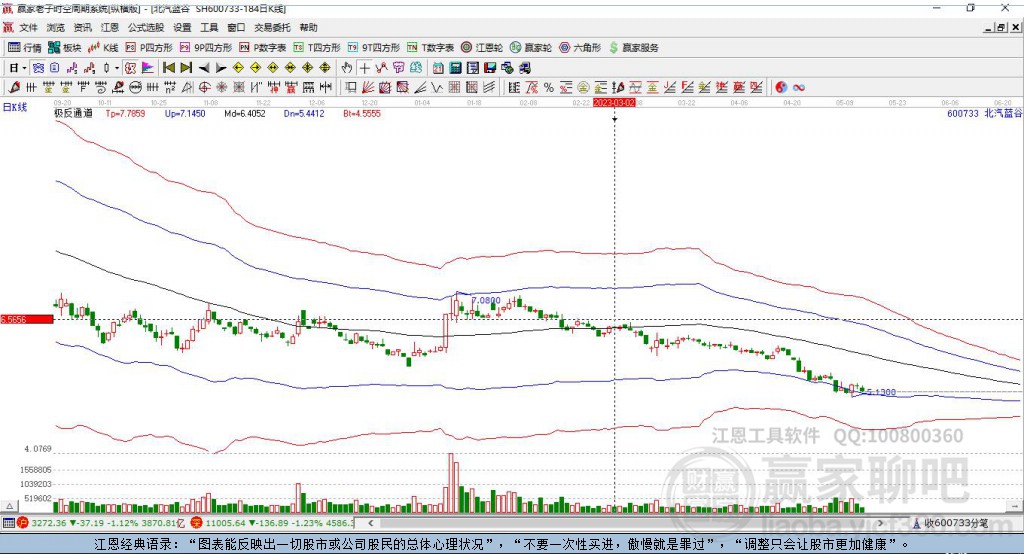The image size is (1024, 554).
Task: Click the Up=7.1450 value
Action: pos(185,113)
